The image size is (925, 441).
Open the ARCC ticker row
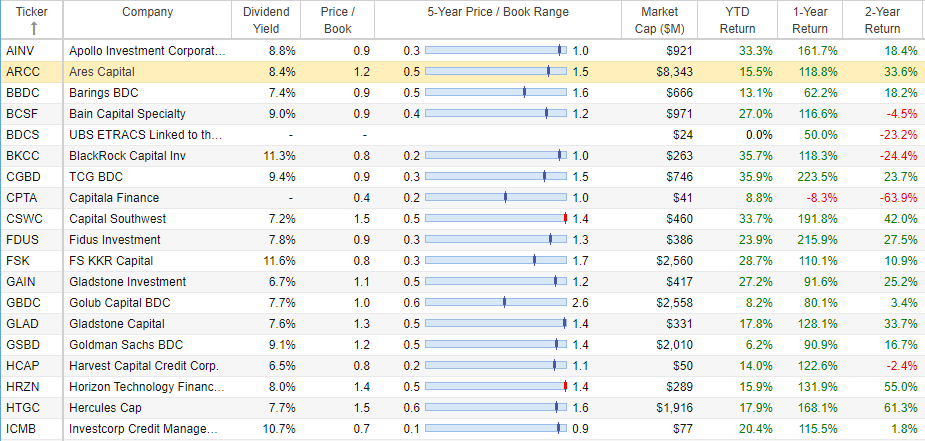pyautogui.click(x=462, y=72)
